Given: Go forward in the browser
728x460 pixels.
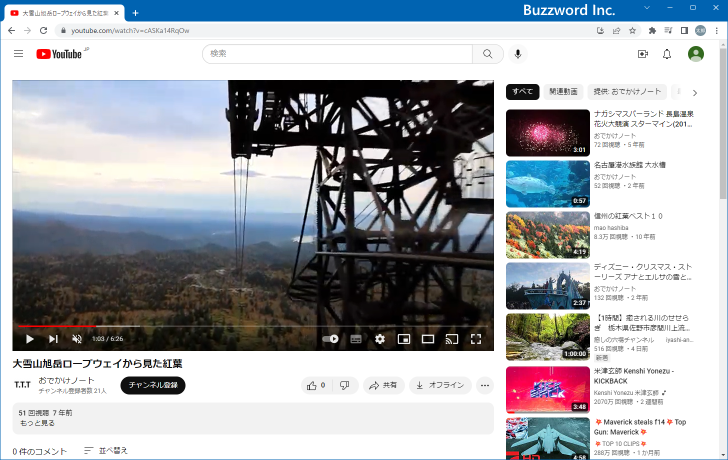Looking at the screenshot, I should click(x=27, y=31).
